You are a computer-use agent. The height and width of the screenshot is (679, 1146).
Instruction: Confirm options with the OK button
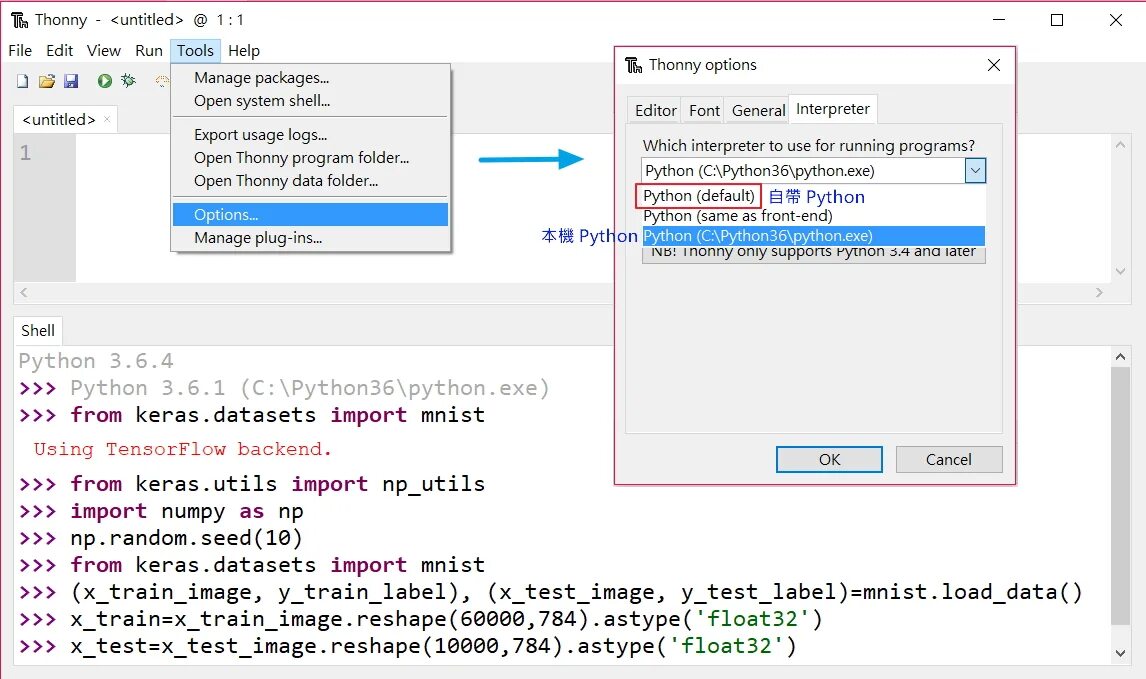pyautogui.click(x=830, y=460)
